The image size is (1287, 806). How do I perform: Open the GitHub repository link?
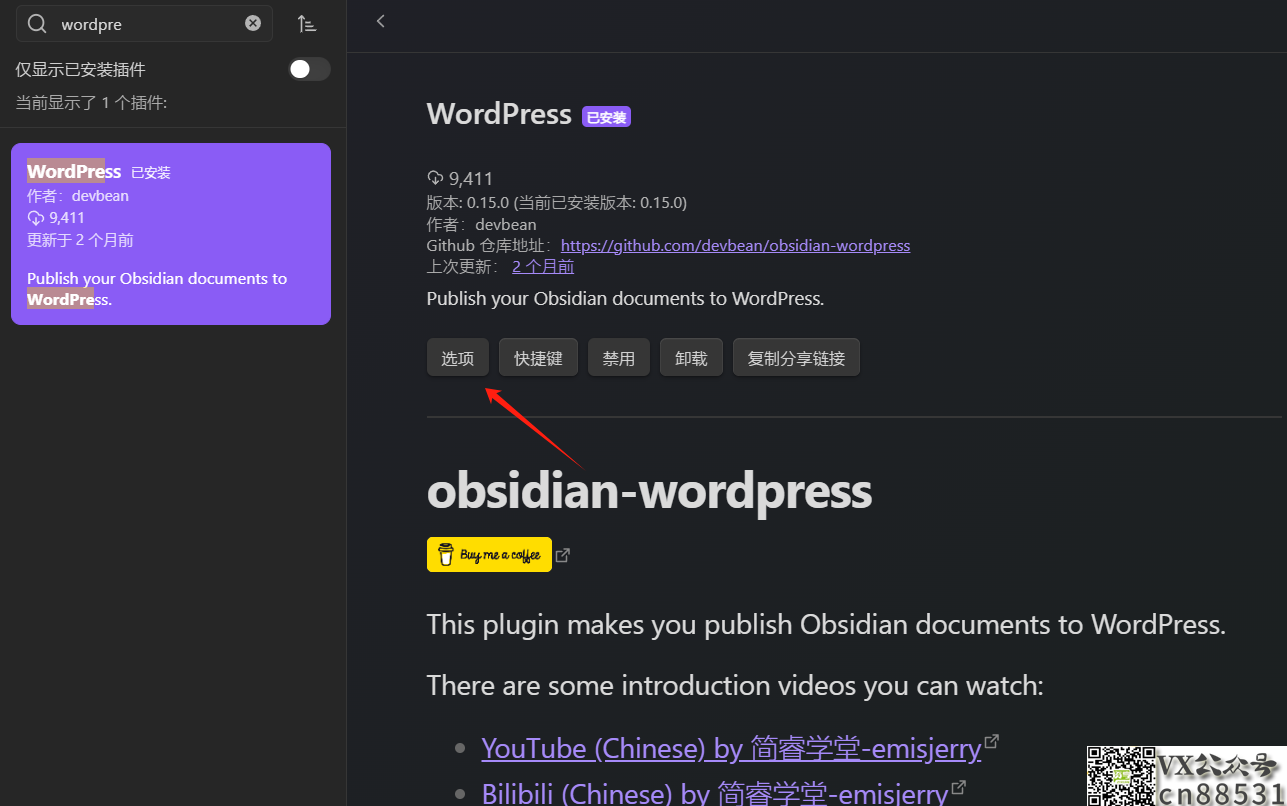[735, 245]
